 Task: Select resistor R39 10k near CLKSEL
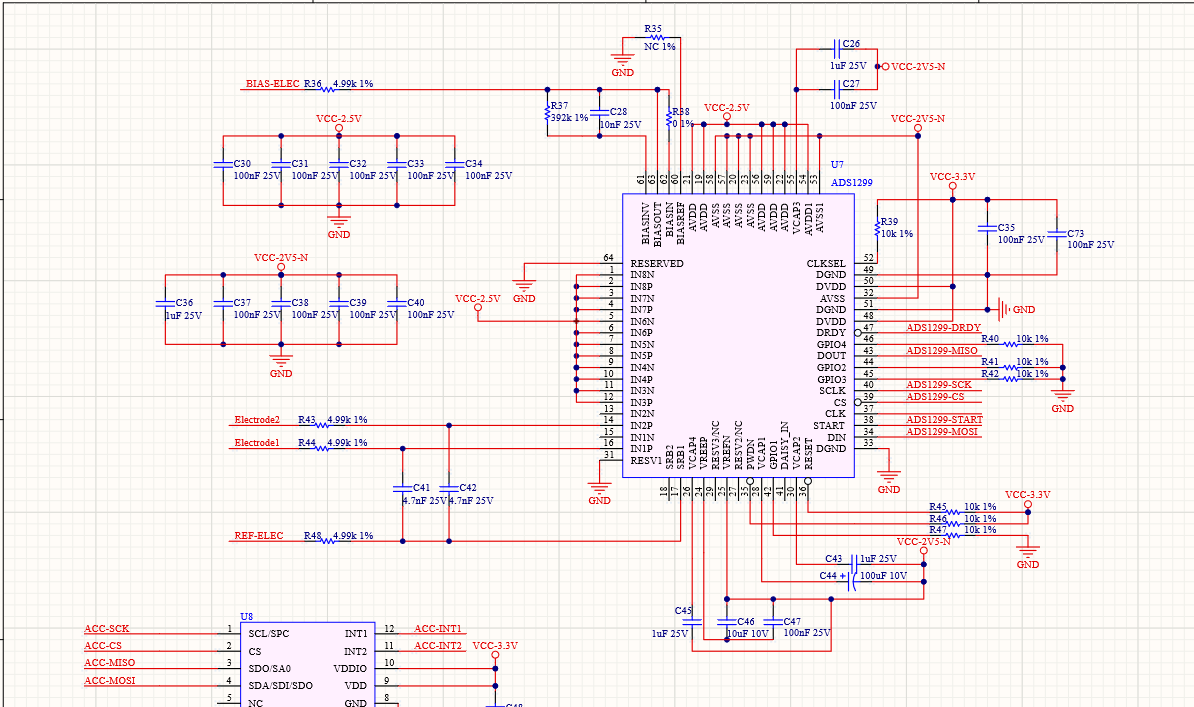(877, 229)
